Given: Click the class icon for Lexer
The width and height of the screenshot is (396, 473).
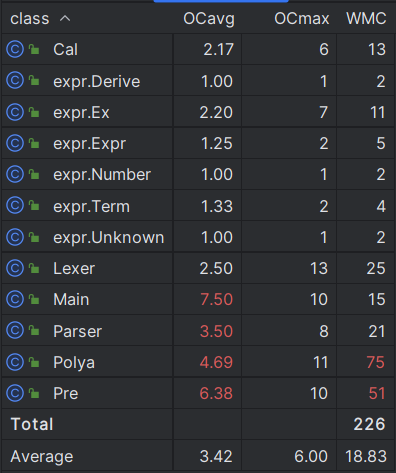Looking at the screenshot, I should (15, 268).
